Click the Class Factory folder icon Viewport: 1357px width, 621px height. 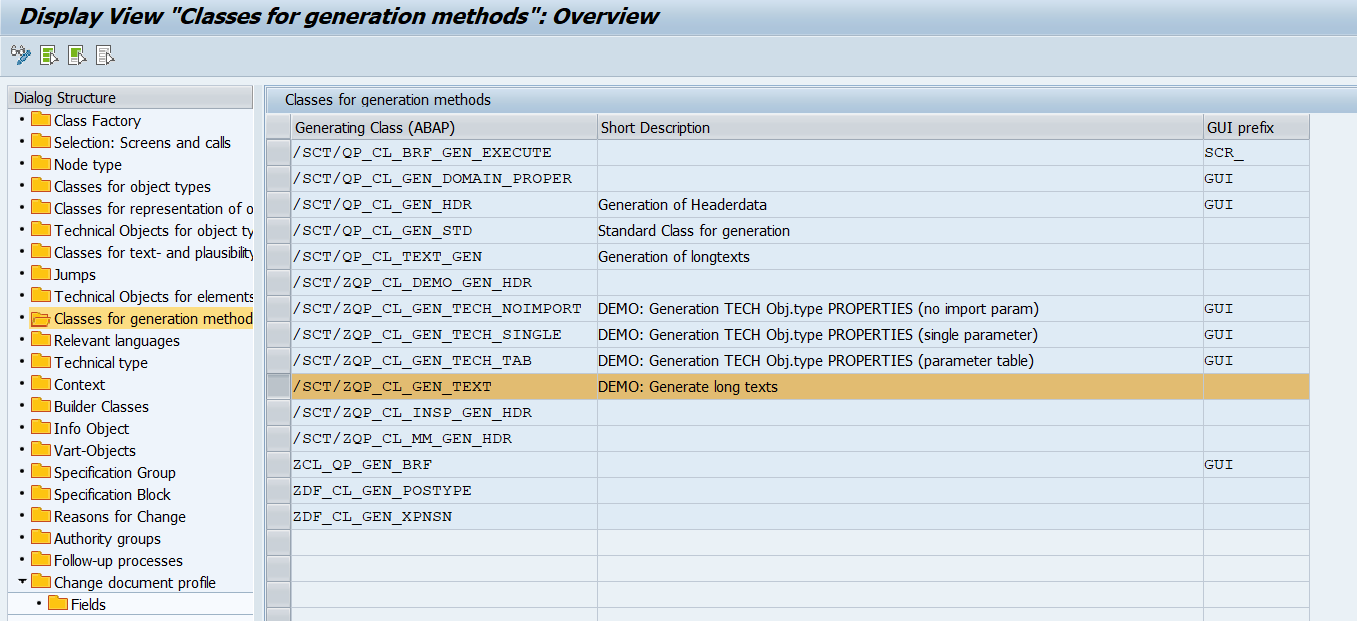coord(41,120)
